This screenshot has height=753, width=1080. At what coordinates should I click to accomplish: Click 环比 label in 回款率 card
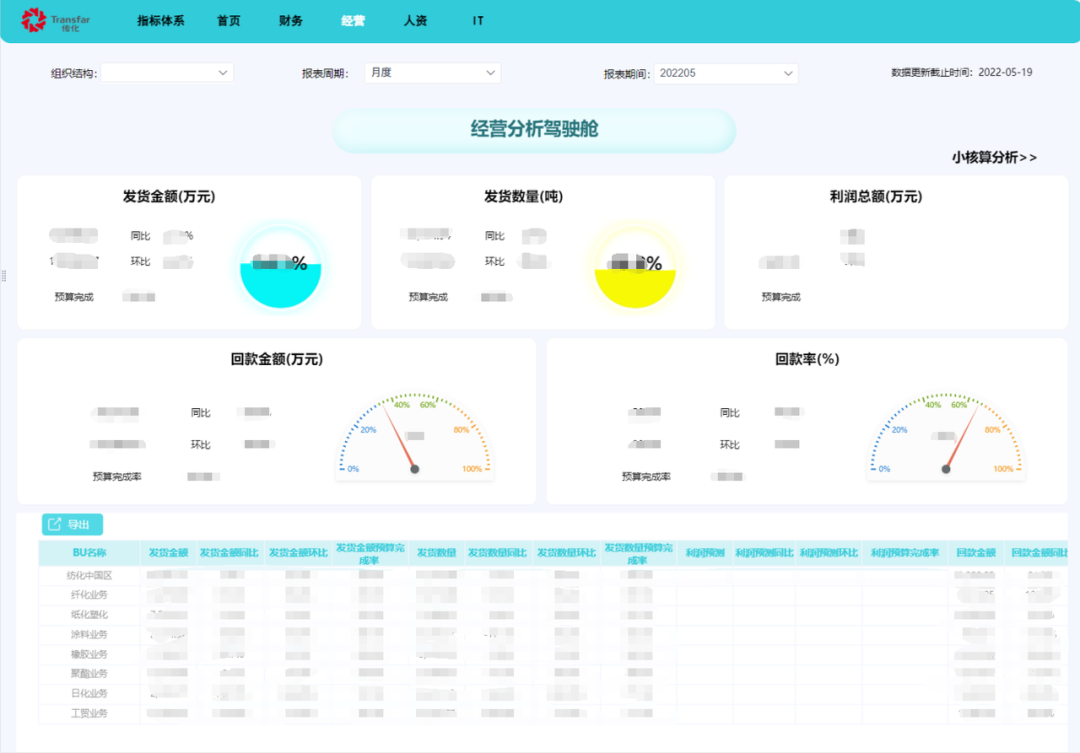(x=729, y=445)
